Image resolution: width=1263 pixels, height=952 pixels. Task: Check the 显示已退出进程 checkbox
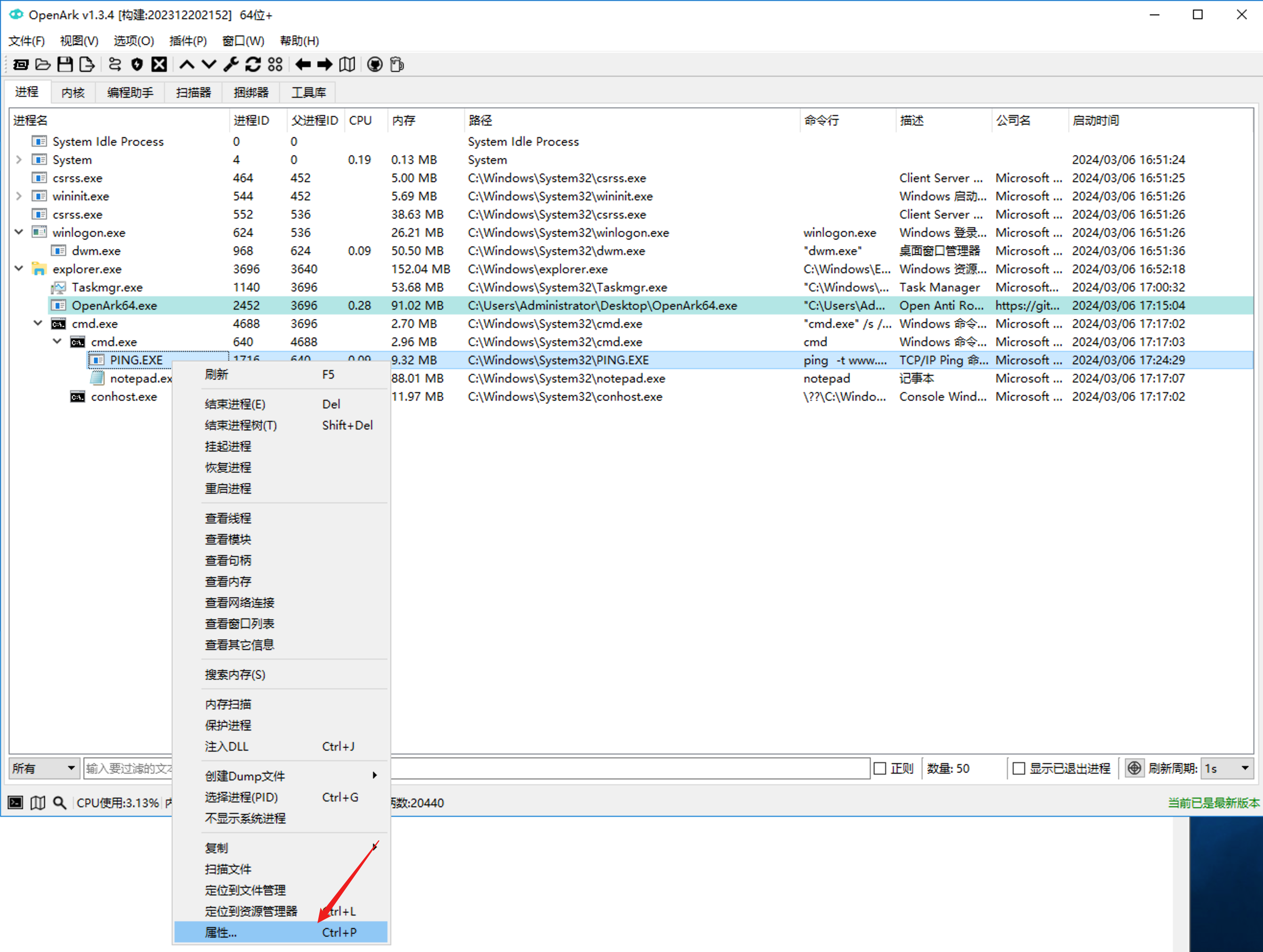1018,768
